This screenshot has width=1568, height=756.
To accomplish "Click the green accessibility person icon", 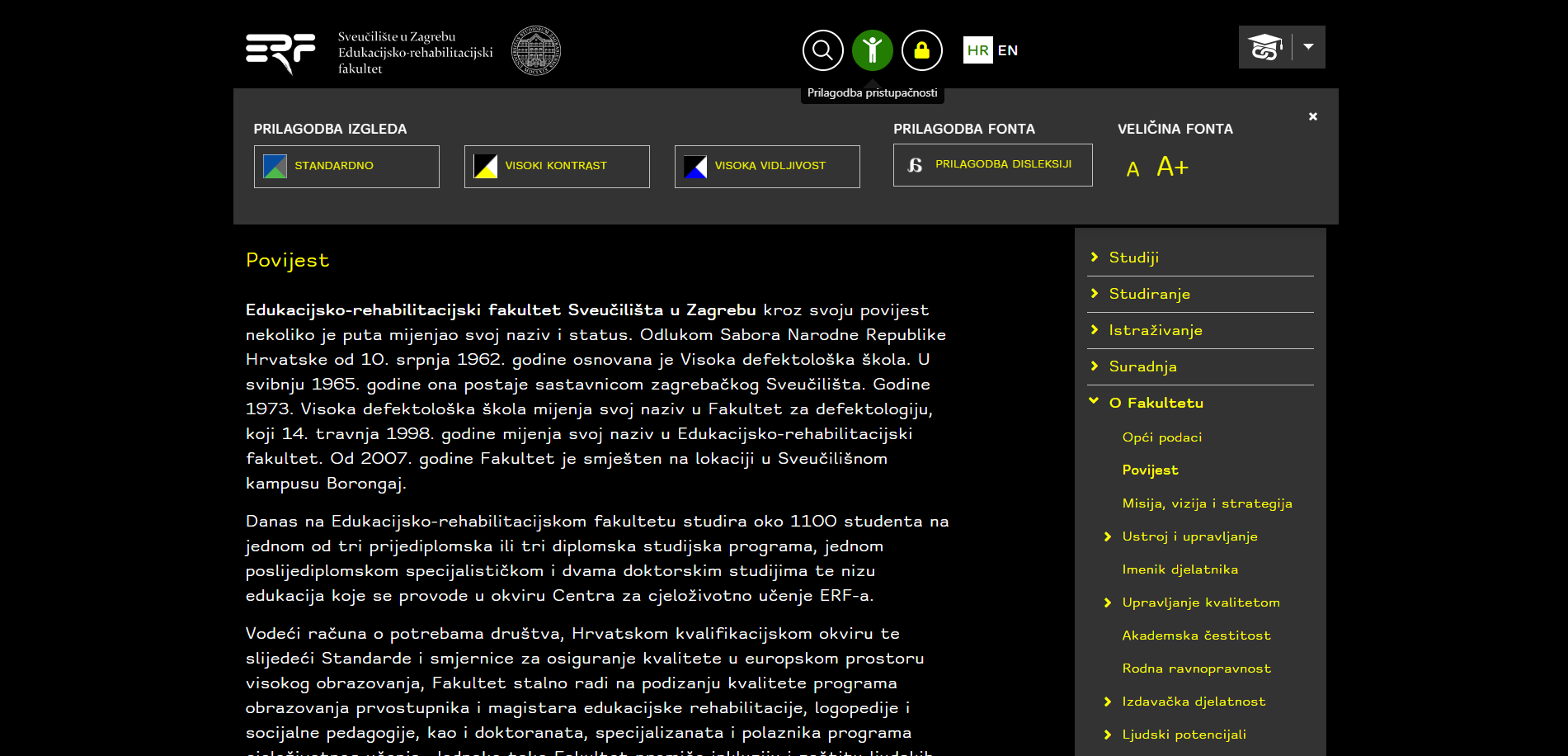I will (x=873, y=50).
